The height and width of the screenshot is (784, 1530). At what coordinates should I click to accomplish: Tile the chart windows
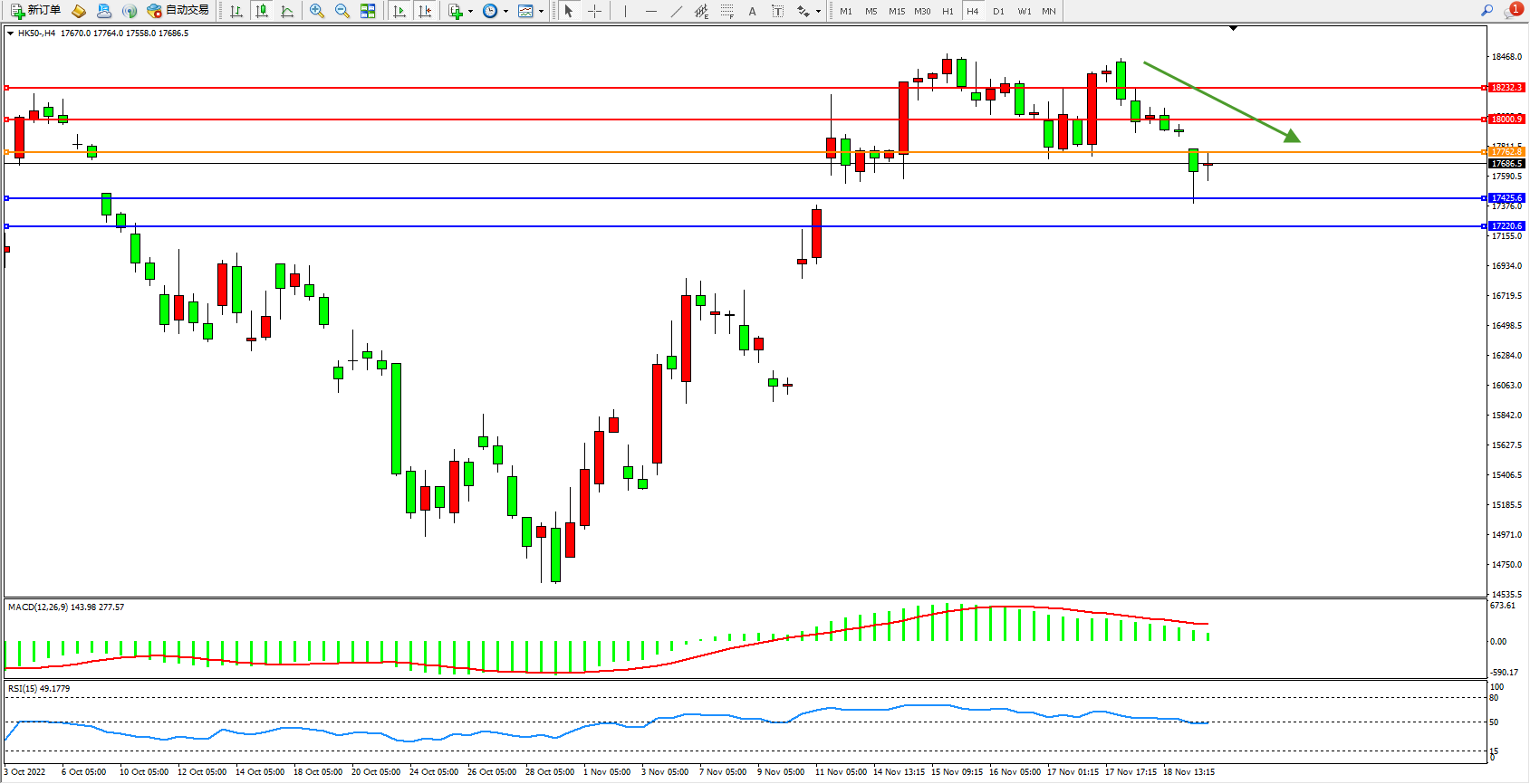point(368,11)
